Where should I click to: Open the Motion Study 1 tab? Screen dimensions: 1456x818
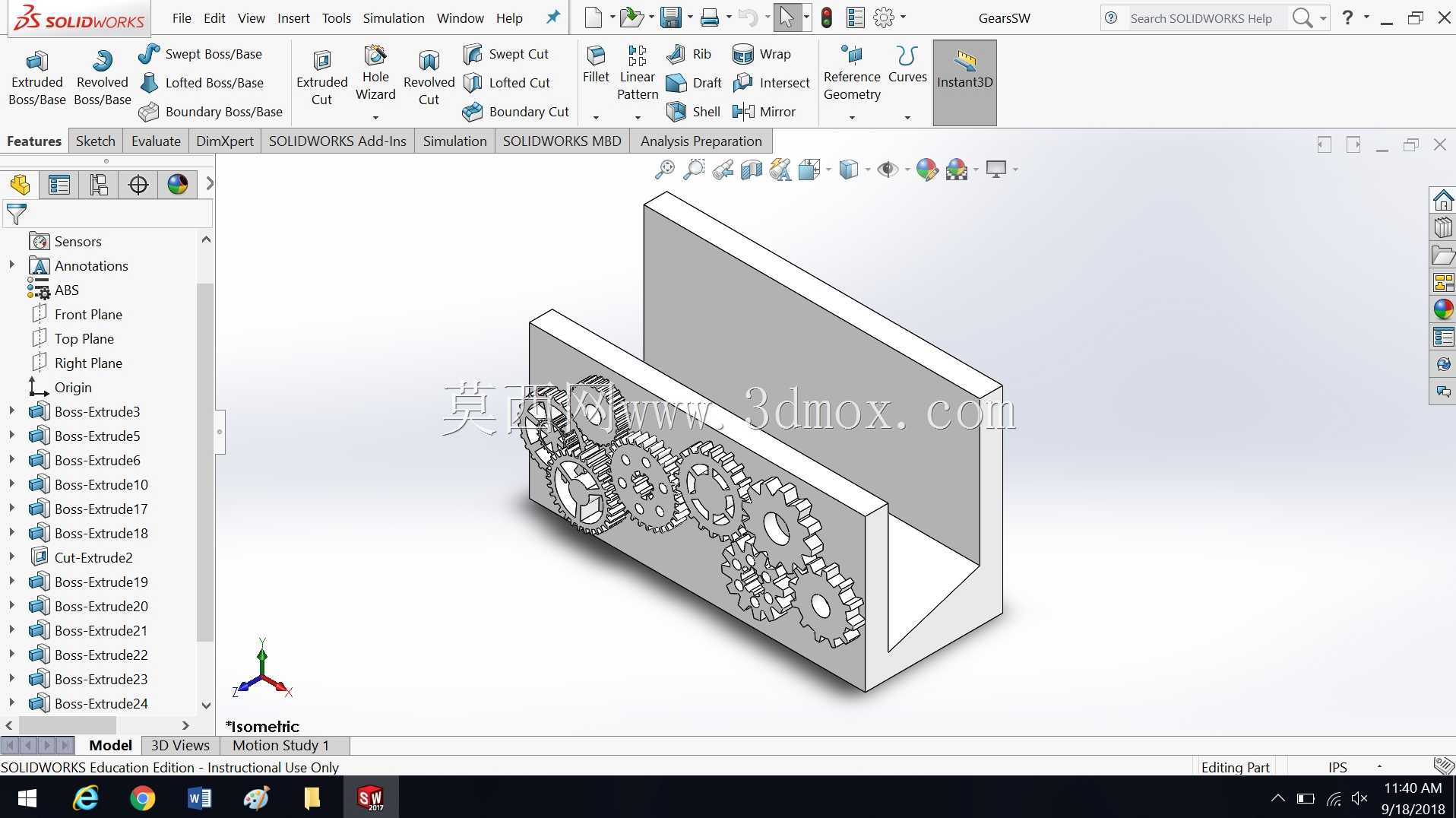tap(280, 746)
